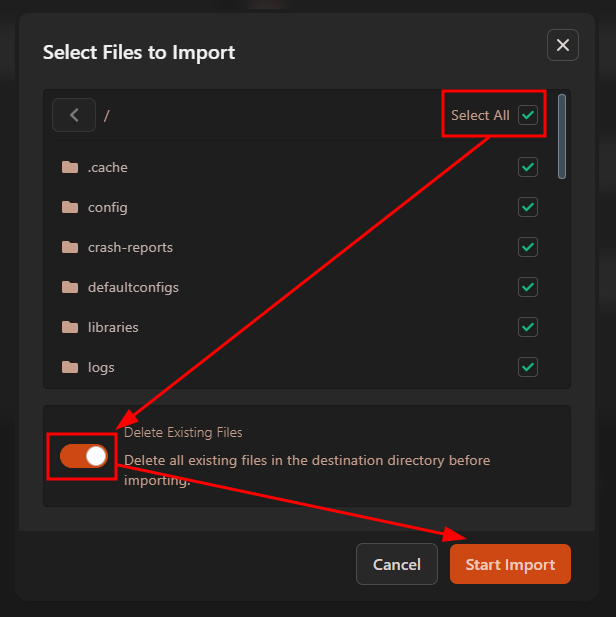Open the crash-reports folder name
This screenshot has width=616, height=617.
(x=130, y=248)
